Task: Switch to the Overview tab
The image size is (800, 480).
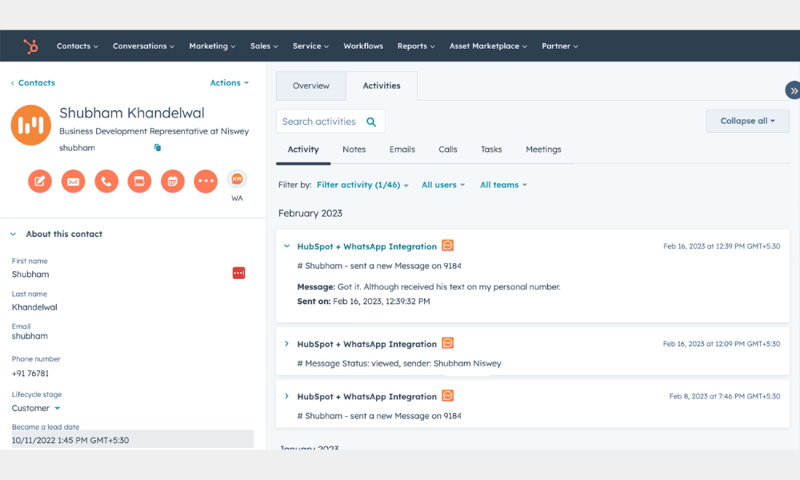Action: click(311, 86)
